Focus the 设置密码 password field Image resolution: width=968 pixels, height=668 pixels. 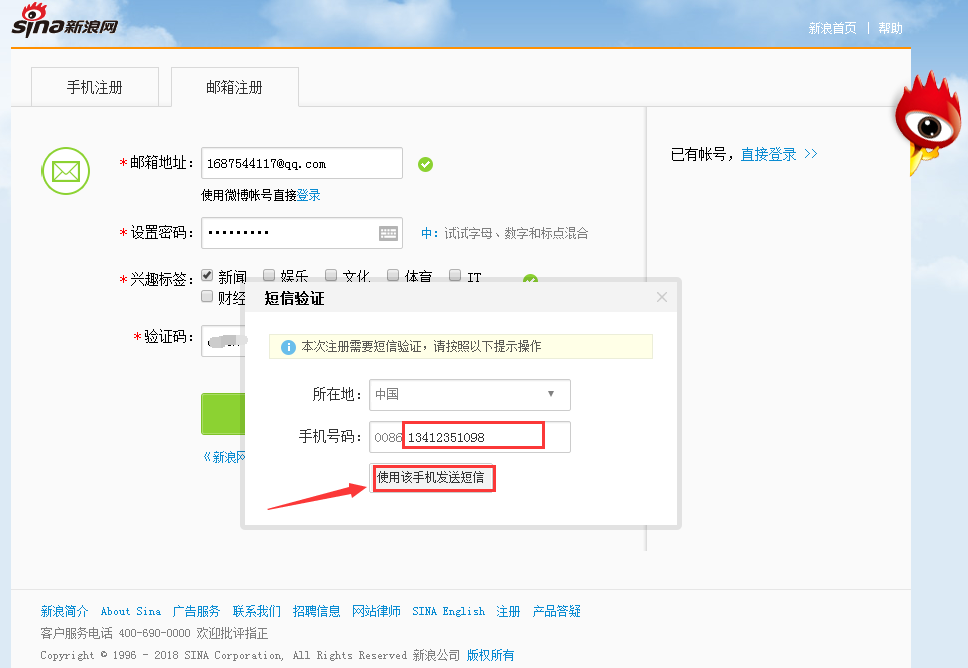[302, 233]
